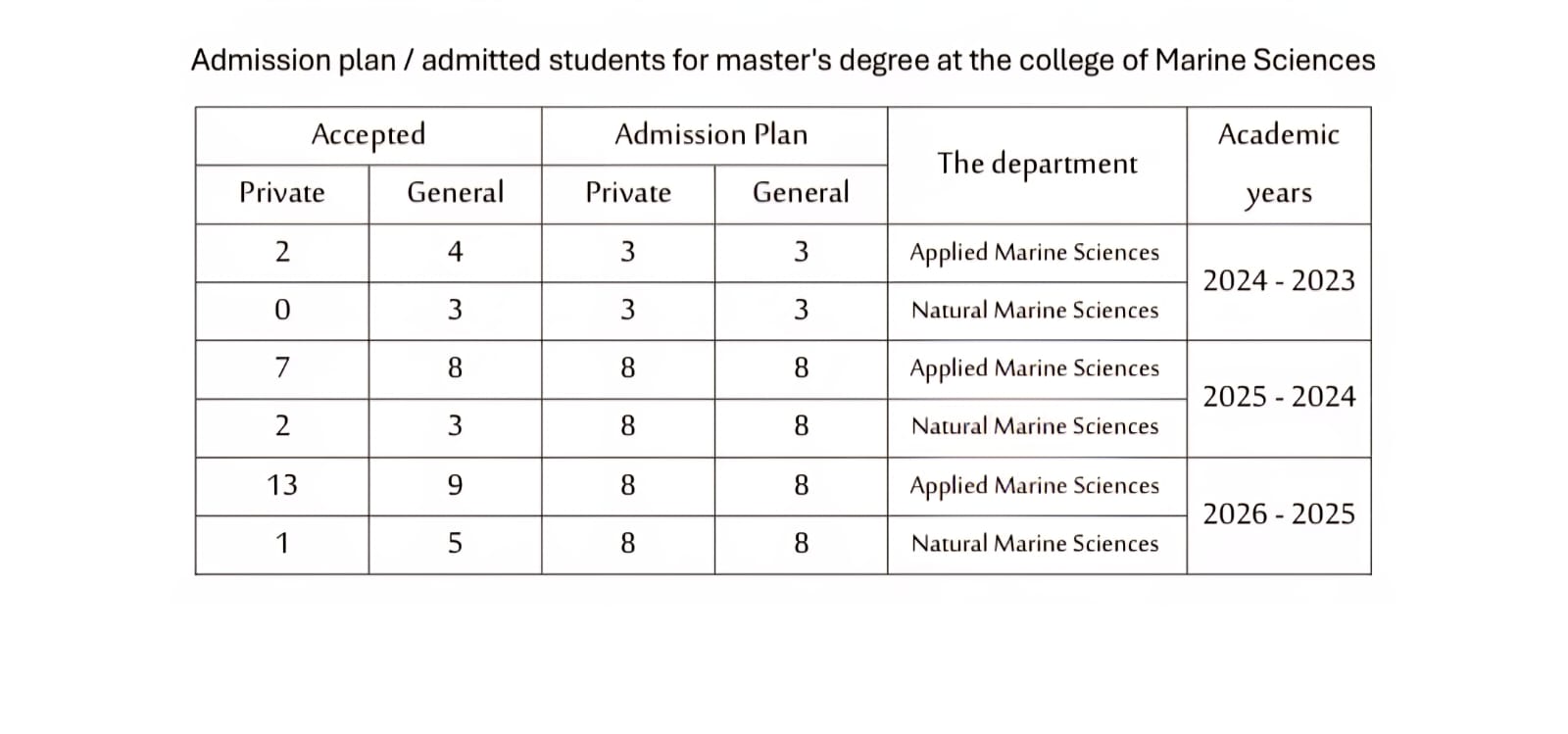Select the 'General' subheader under Accepted
Image resolution: width=1568 pixels, height=734 pixels.
[455, 193]
